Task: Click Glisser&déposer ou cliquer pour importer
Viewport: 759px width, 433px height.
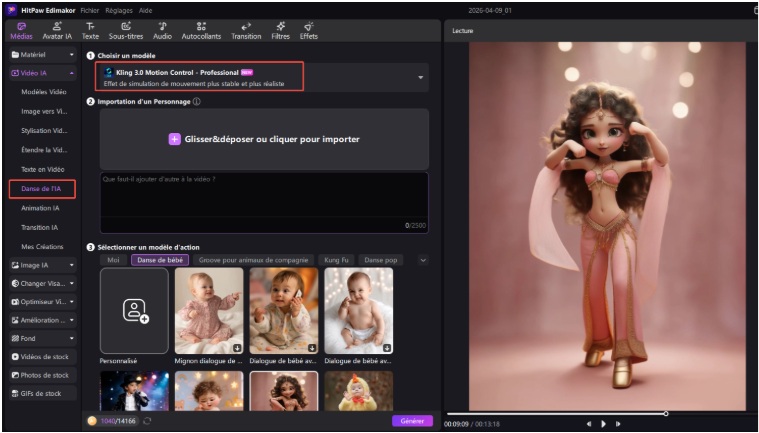Action: (264, 139)
